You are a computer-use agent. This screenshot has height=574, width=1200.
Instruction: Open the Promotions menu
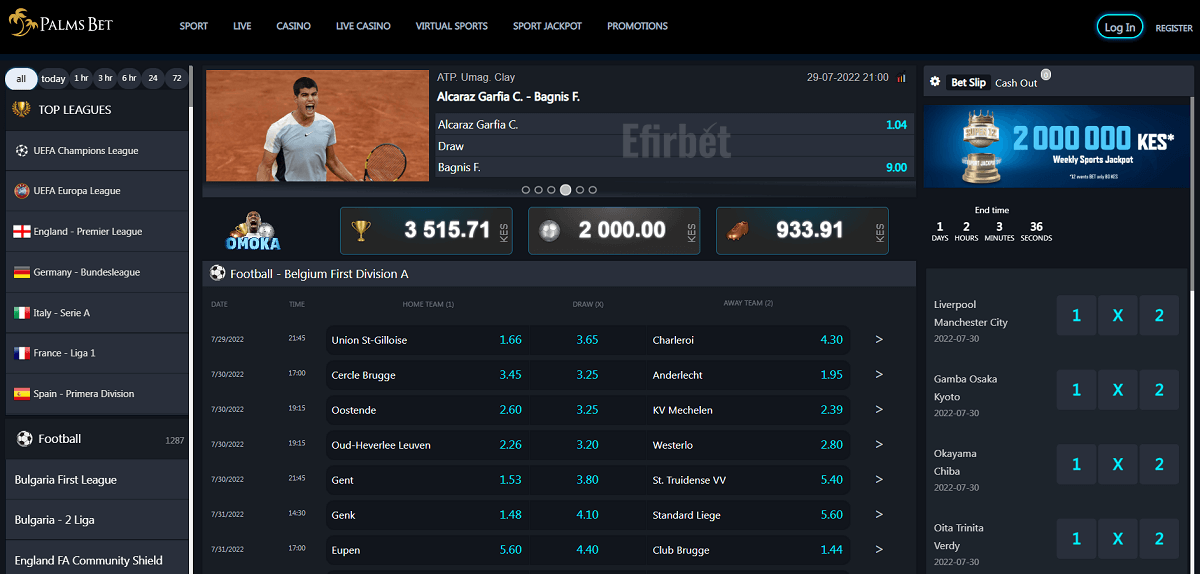point(637,26)
